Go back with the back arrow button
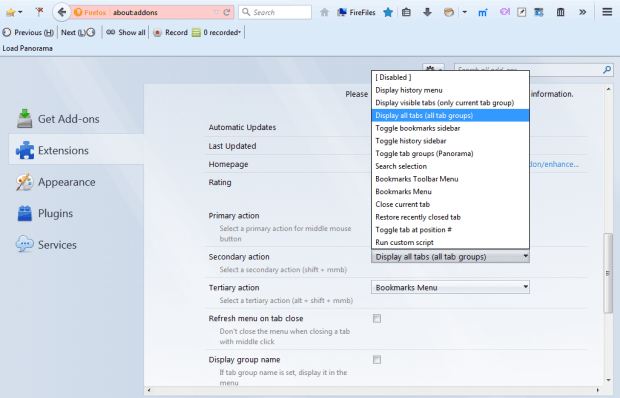This screenshot has width=620, height=398. pos(61,12)
